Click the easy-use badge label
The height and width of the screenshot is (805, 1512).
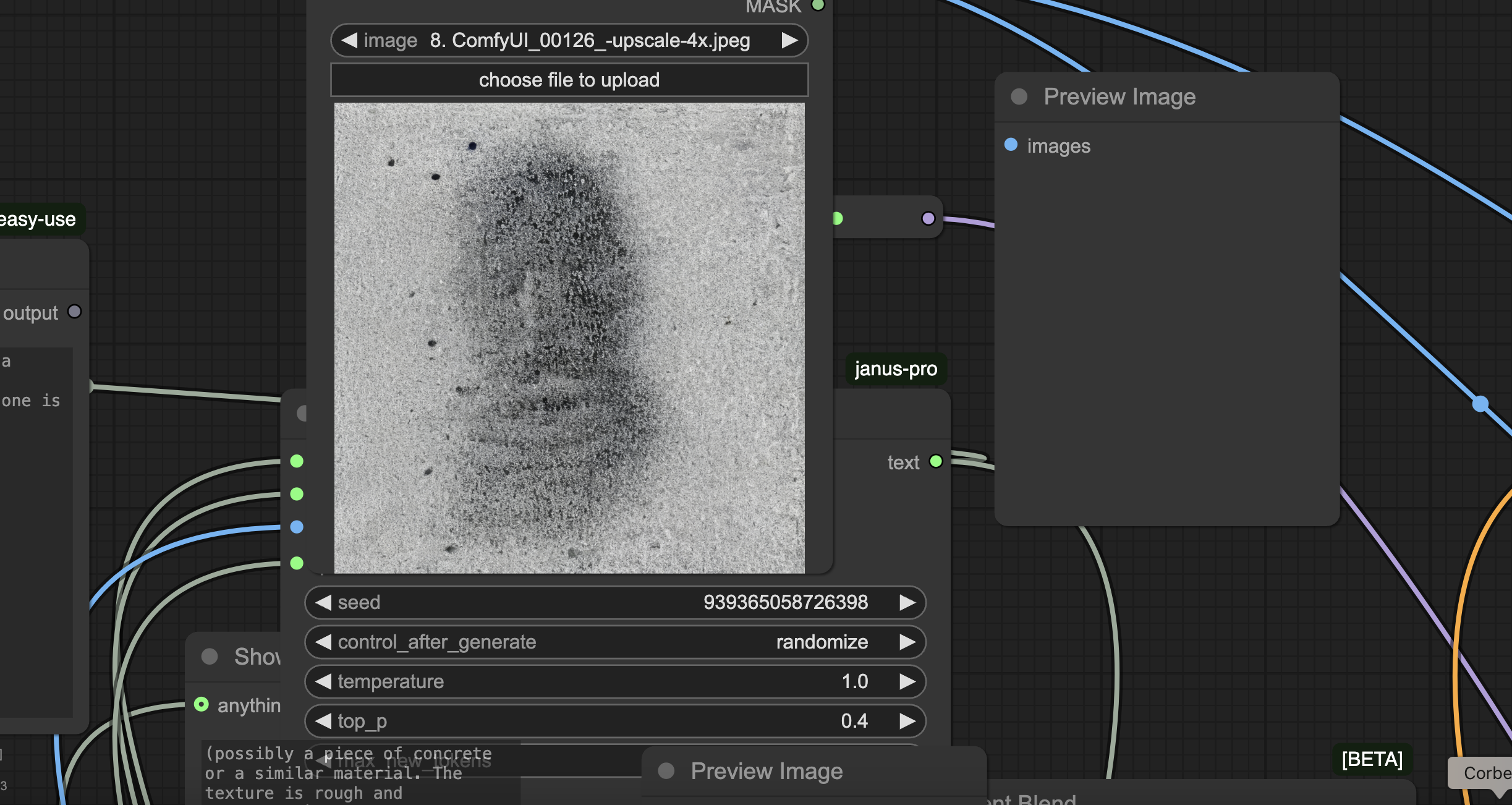(38, 219)
